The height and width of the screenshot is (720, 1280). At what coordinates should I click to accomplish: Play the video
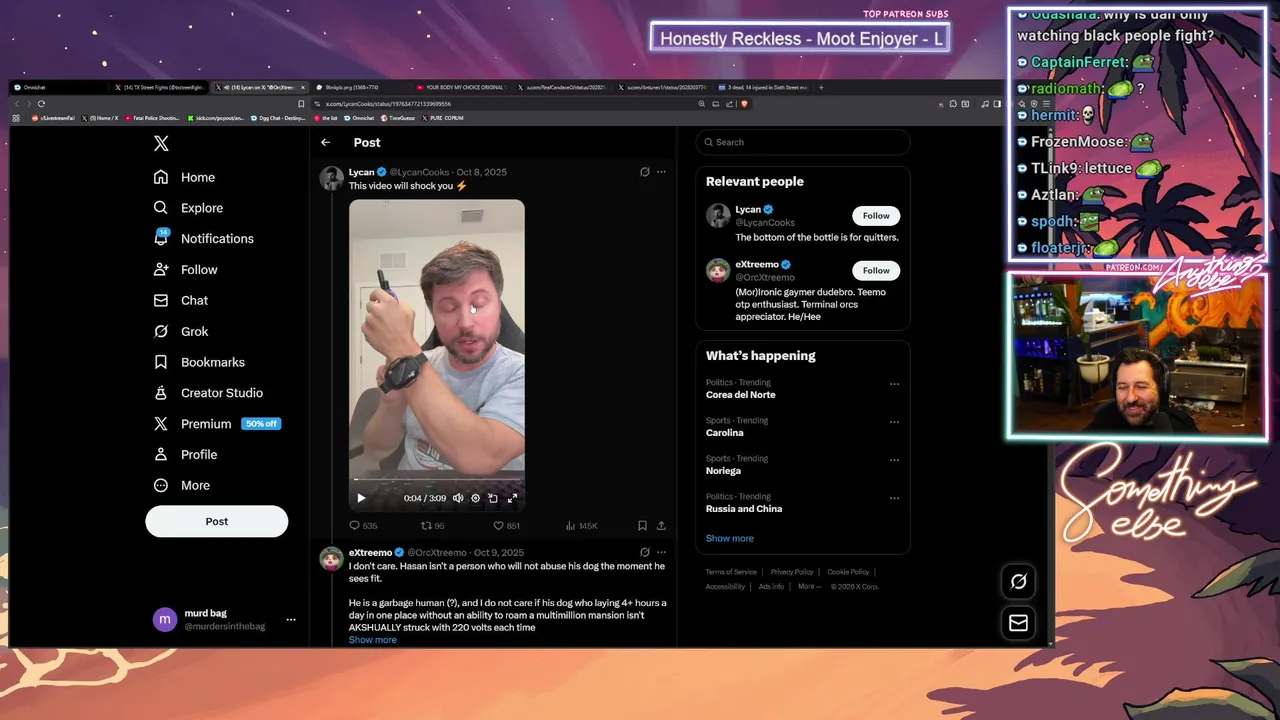pyautogui.click(x=361, y=498)
